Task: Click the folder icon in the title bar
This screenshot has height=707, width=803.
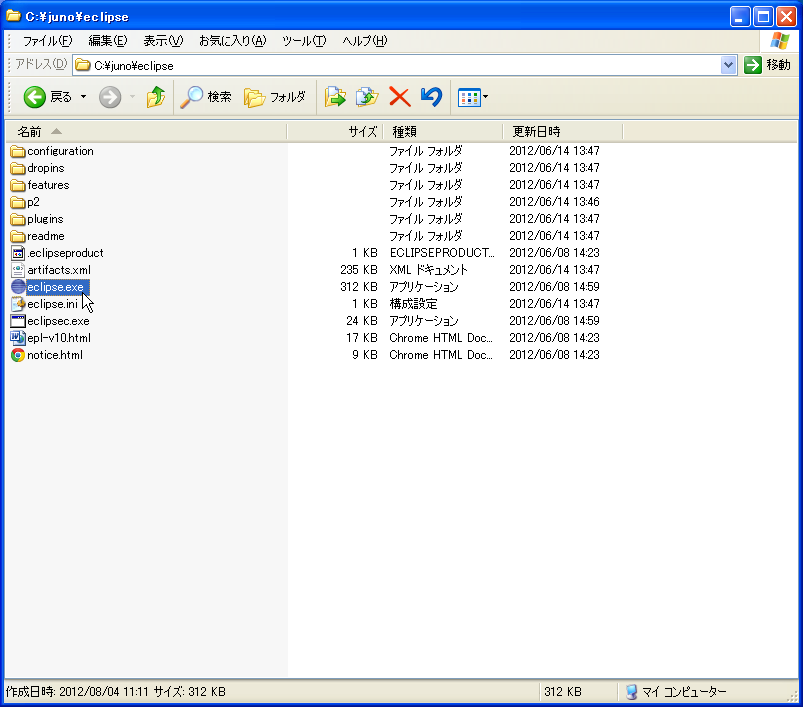Action: [14, 16]
